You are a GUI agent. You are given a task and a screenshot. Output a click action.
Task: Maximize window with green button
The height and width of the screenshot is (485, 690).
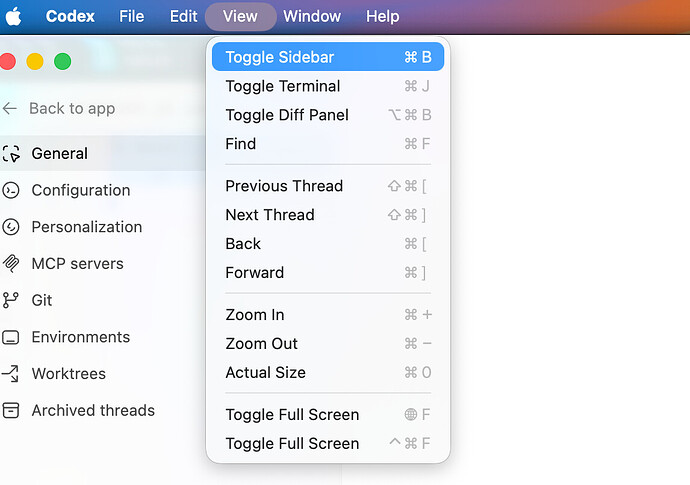coord(62,61)
